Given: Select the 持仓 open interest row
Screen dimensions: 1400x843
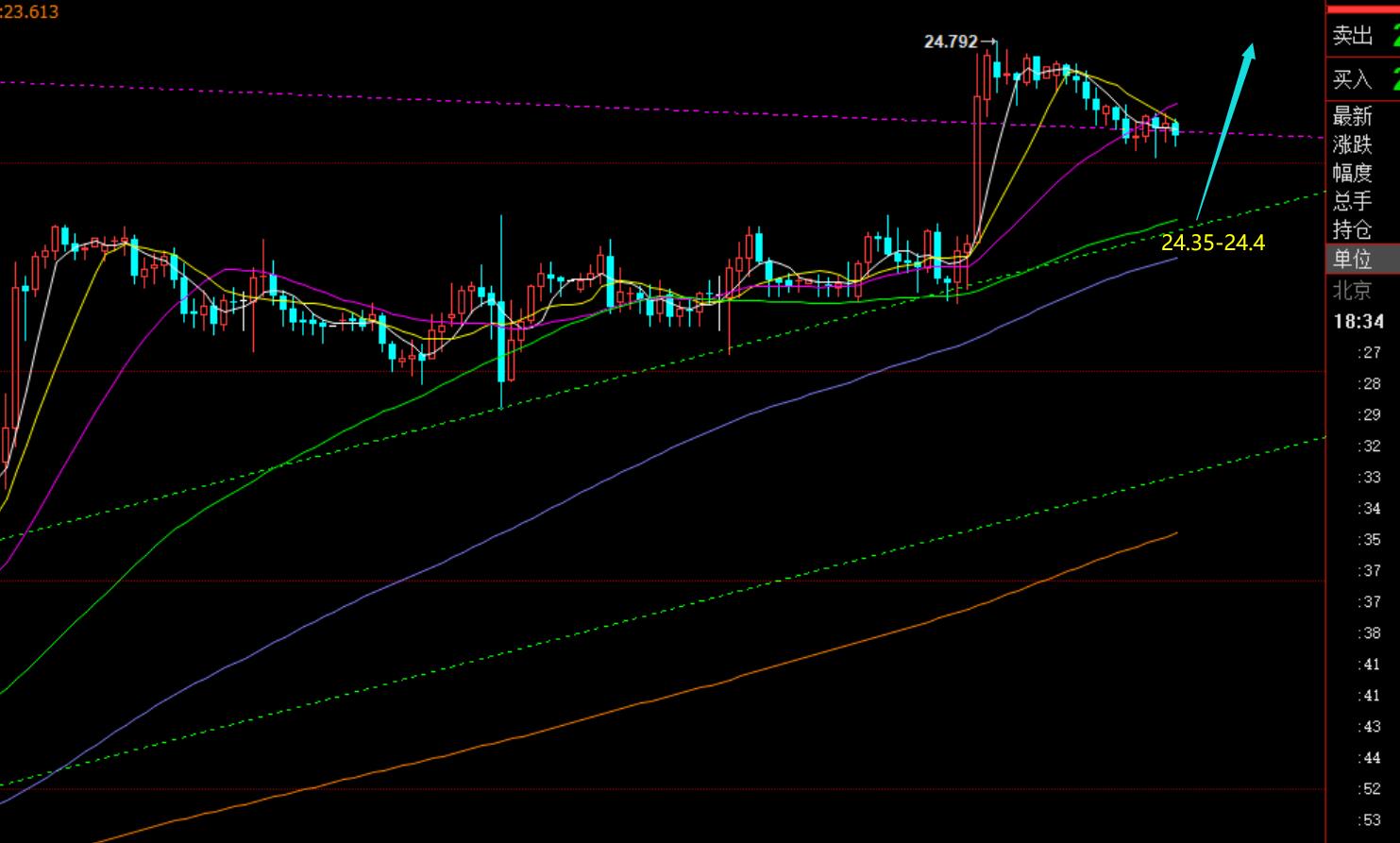Looking at the screenshot, I should tap(1353, 229).
